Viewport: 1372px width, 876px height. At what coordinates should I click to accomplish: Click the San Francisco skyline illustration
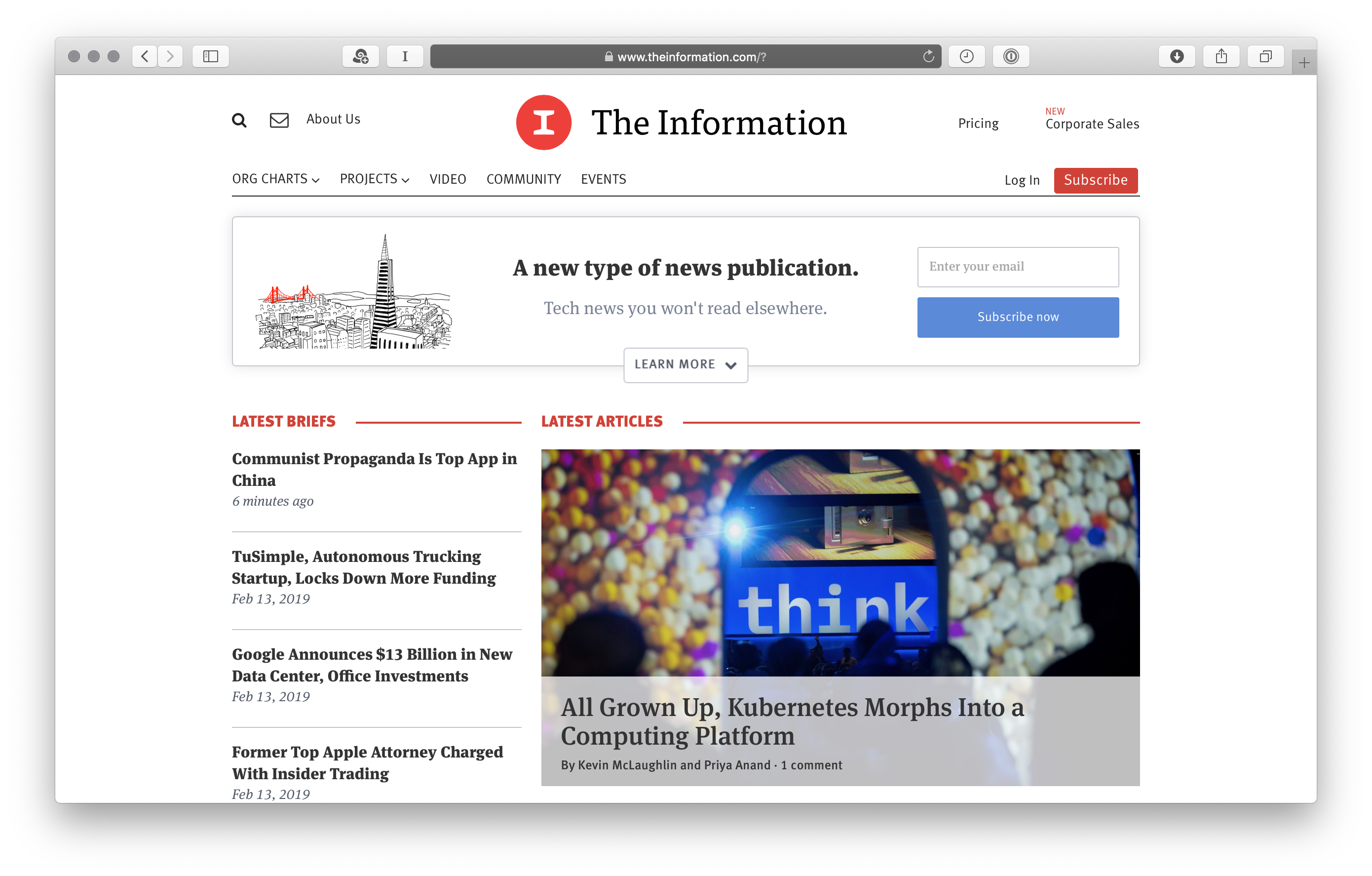[x=355, y=292]
